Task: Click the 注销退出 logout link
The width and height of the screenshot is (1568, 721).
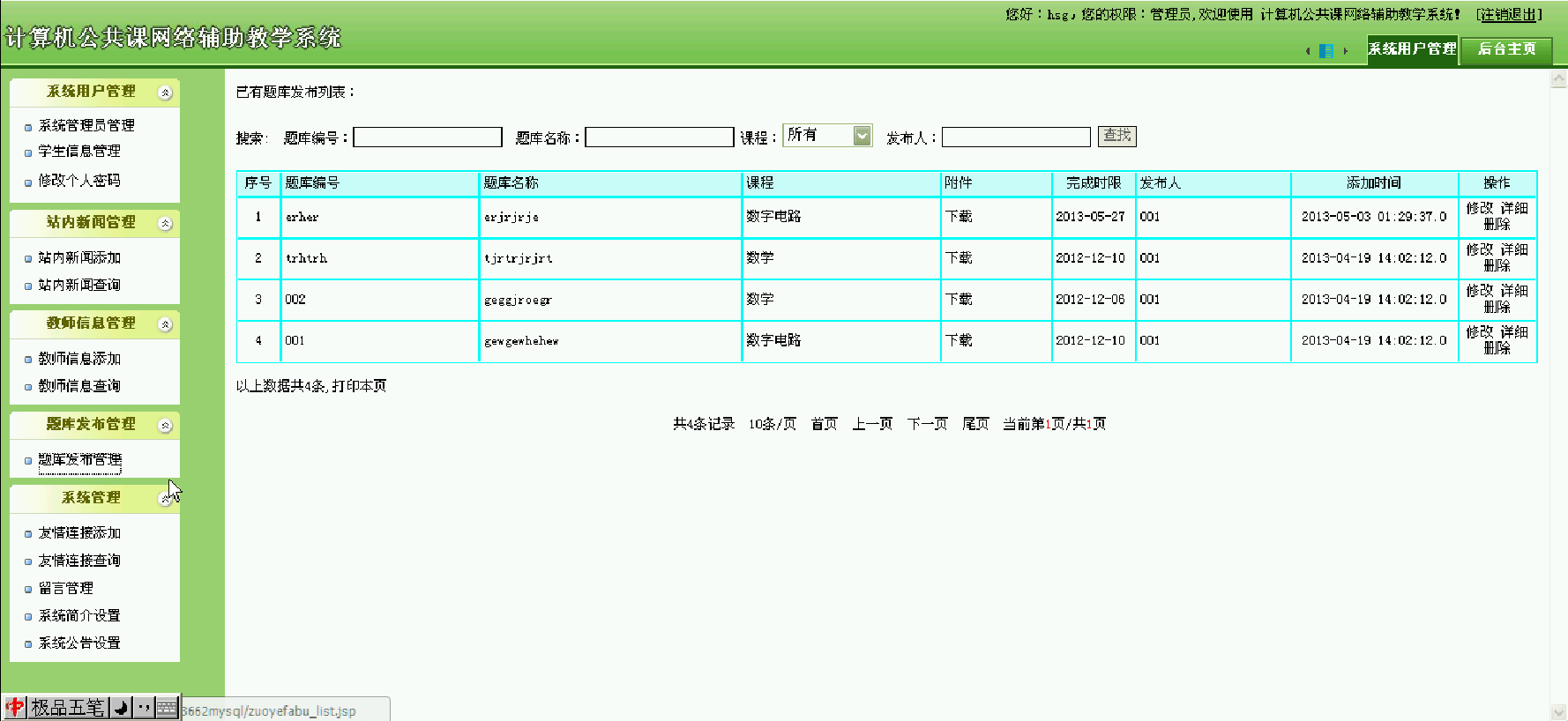Action: click(x=1509, y=15)
